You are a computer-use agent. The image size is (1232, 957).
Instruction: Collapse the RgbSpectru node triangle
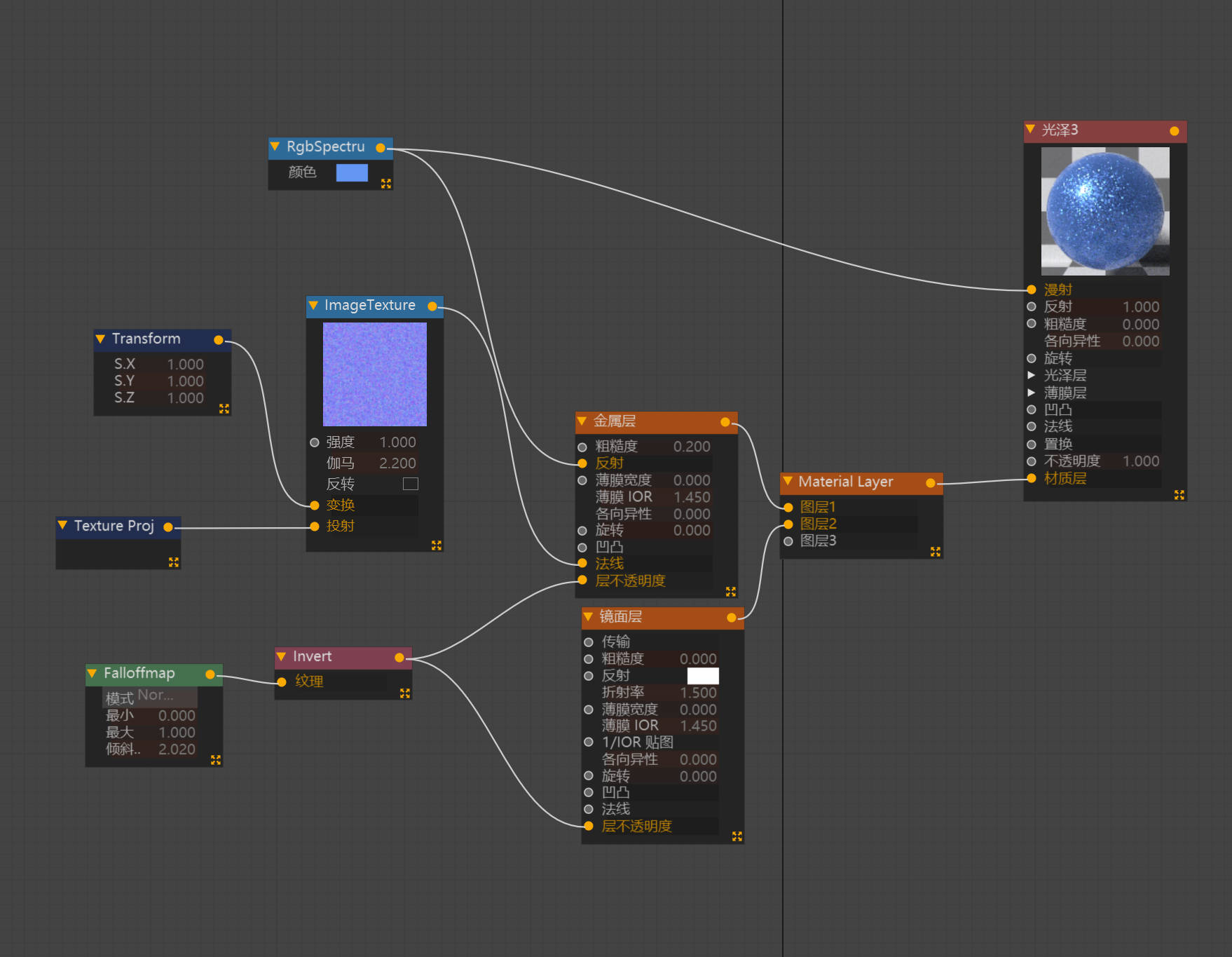tap(275, 147)
